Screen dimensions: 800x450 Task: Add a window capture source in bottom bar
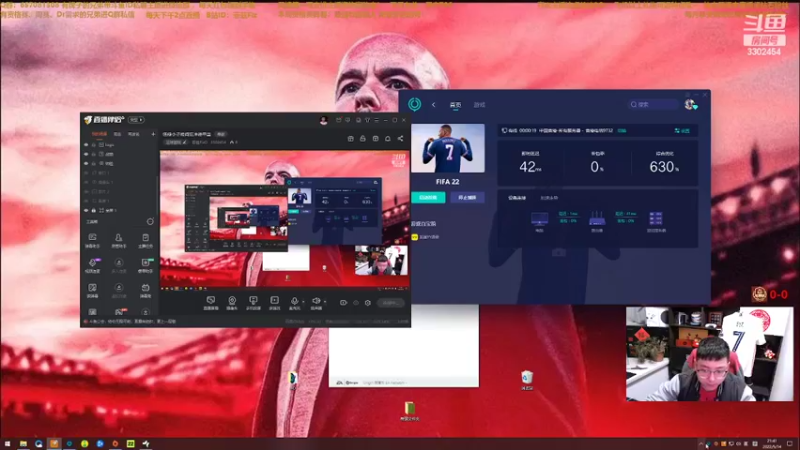coord(253,303)
